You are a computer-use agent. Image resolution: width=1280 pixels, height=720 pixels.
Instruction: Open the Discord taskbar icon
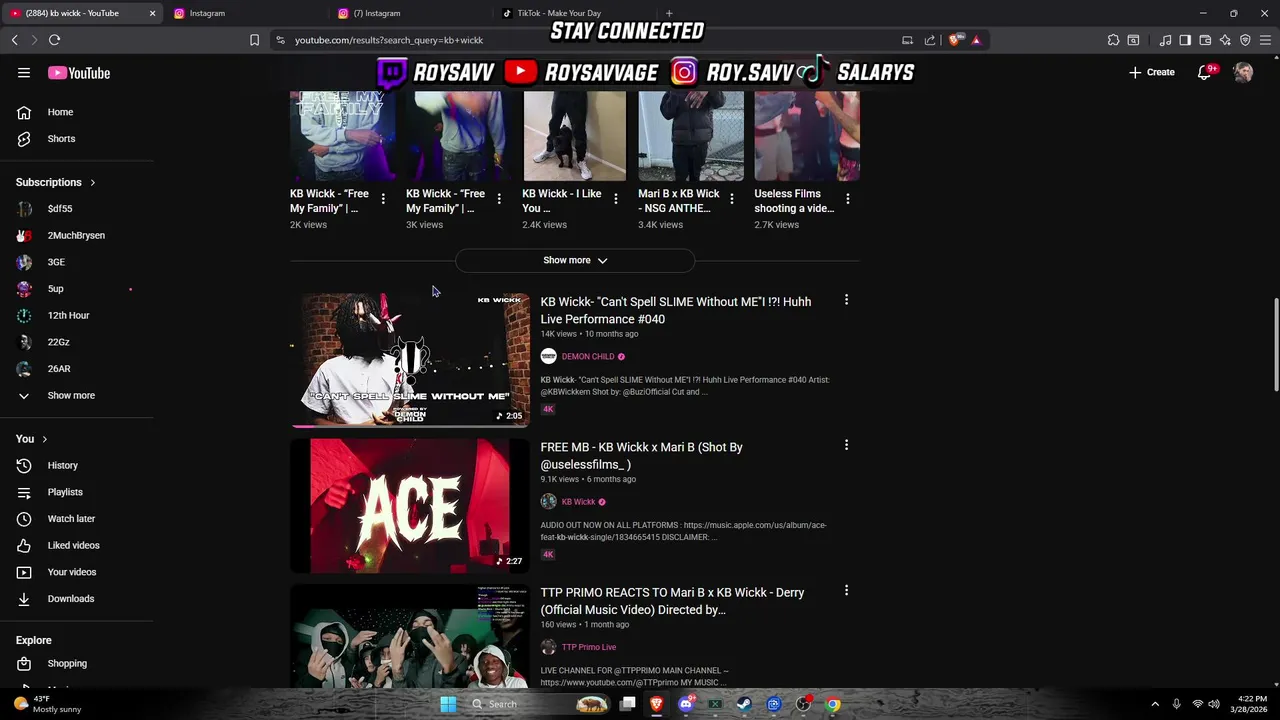pos(686,704)
